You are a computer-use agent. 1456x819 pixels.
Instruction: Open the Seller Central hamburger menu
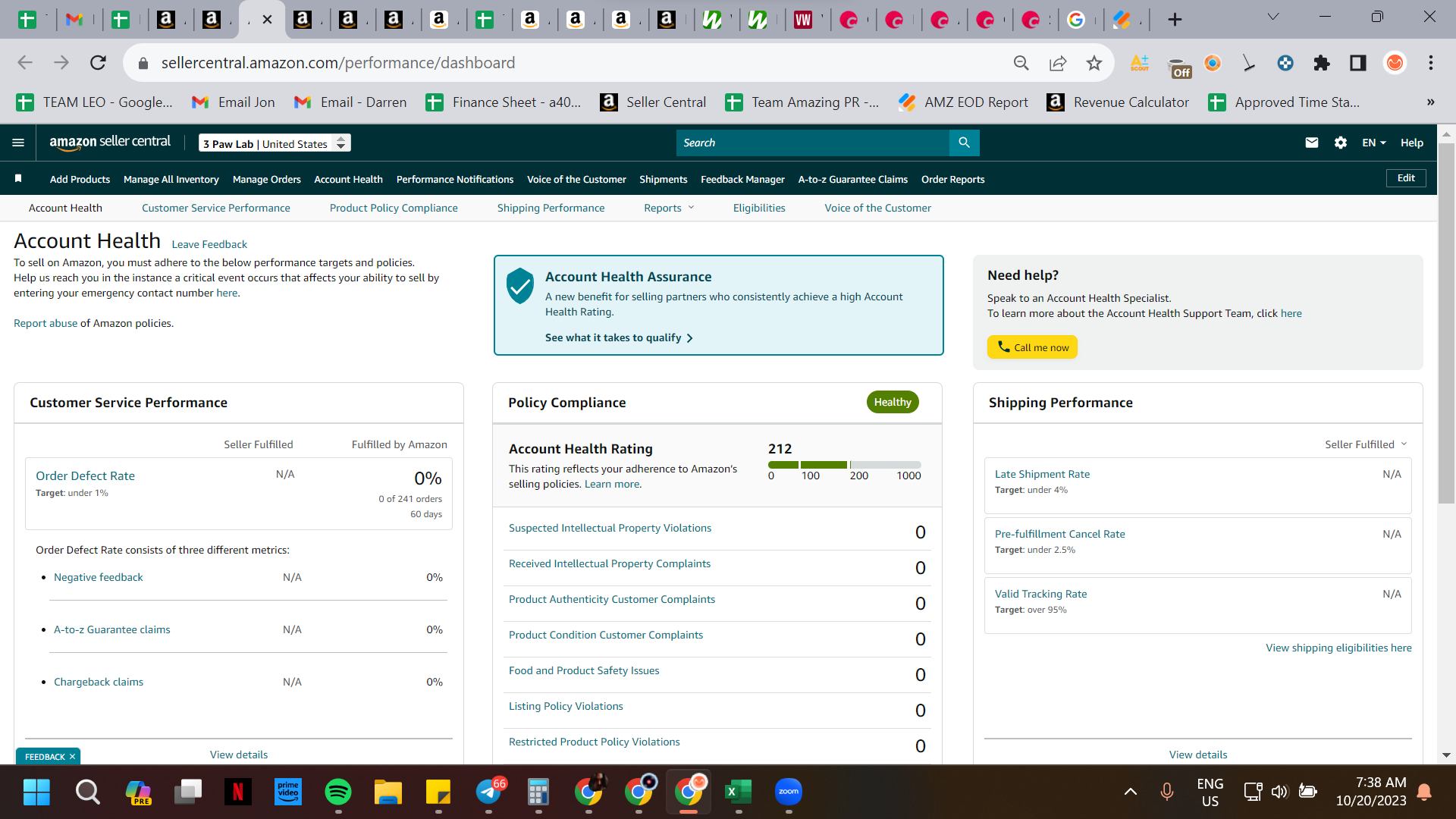(18, 143)
